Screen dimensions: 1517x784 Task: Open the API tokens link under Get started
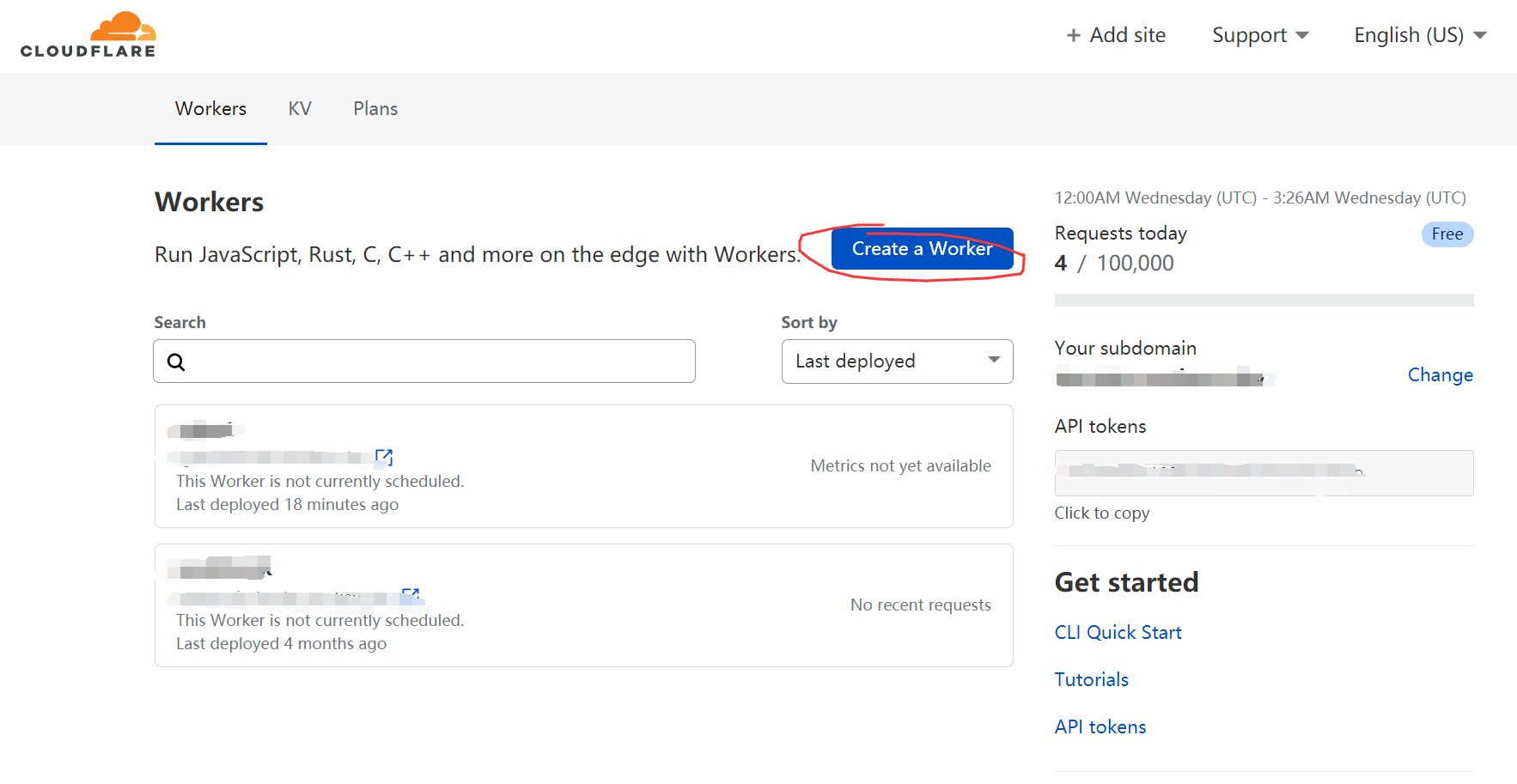[1100, 727]
